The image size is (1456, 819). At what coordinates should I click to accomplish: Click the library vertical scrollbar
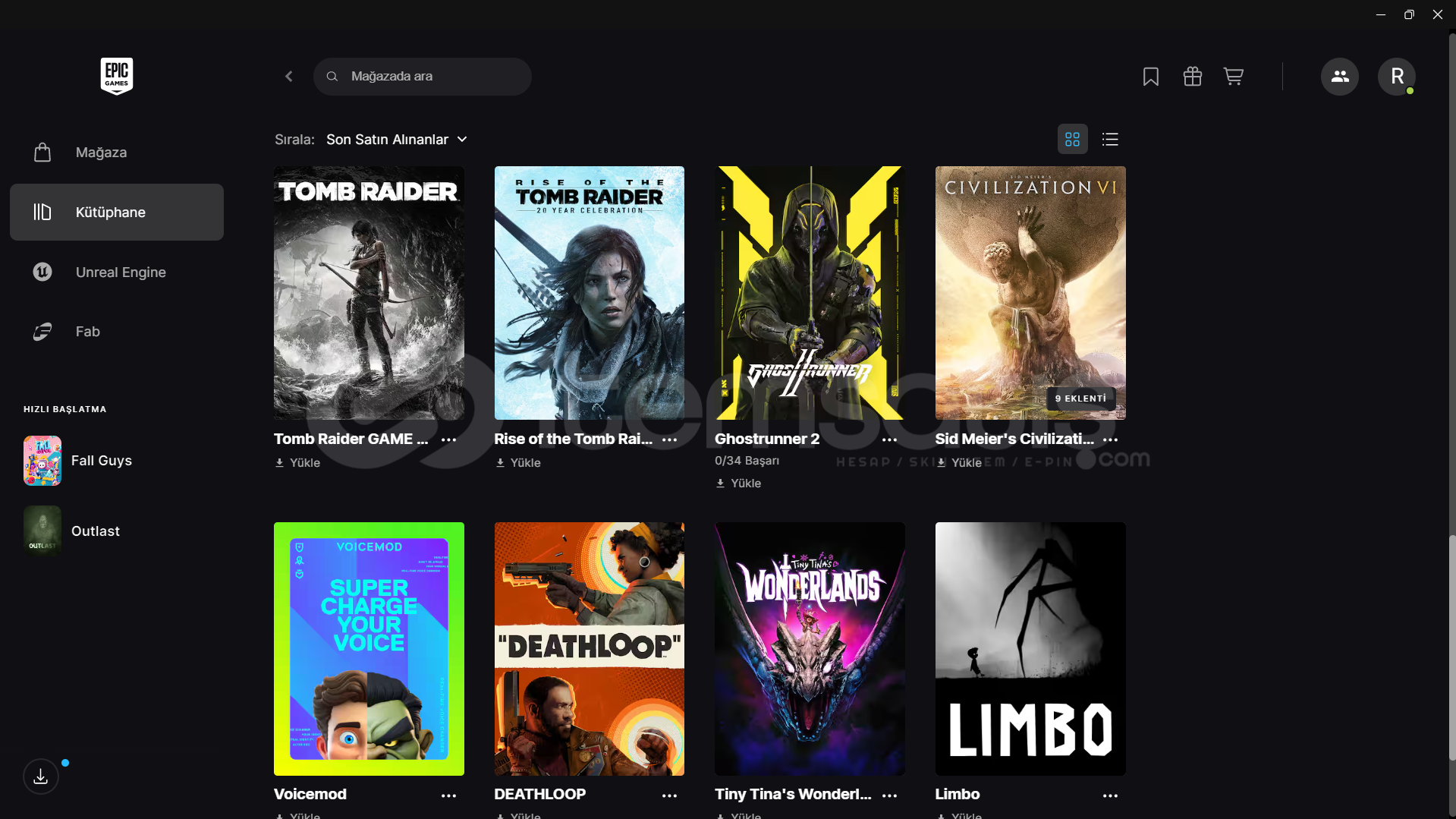1452,649
